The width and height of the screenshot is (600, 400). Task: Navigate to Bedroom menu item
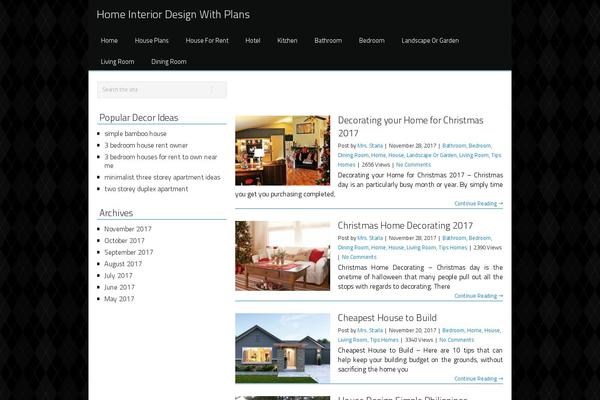372,41
